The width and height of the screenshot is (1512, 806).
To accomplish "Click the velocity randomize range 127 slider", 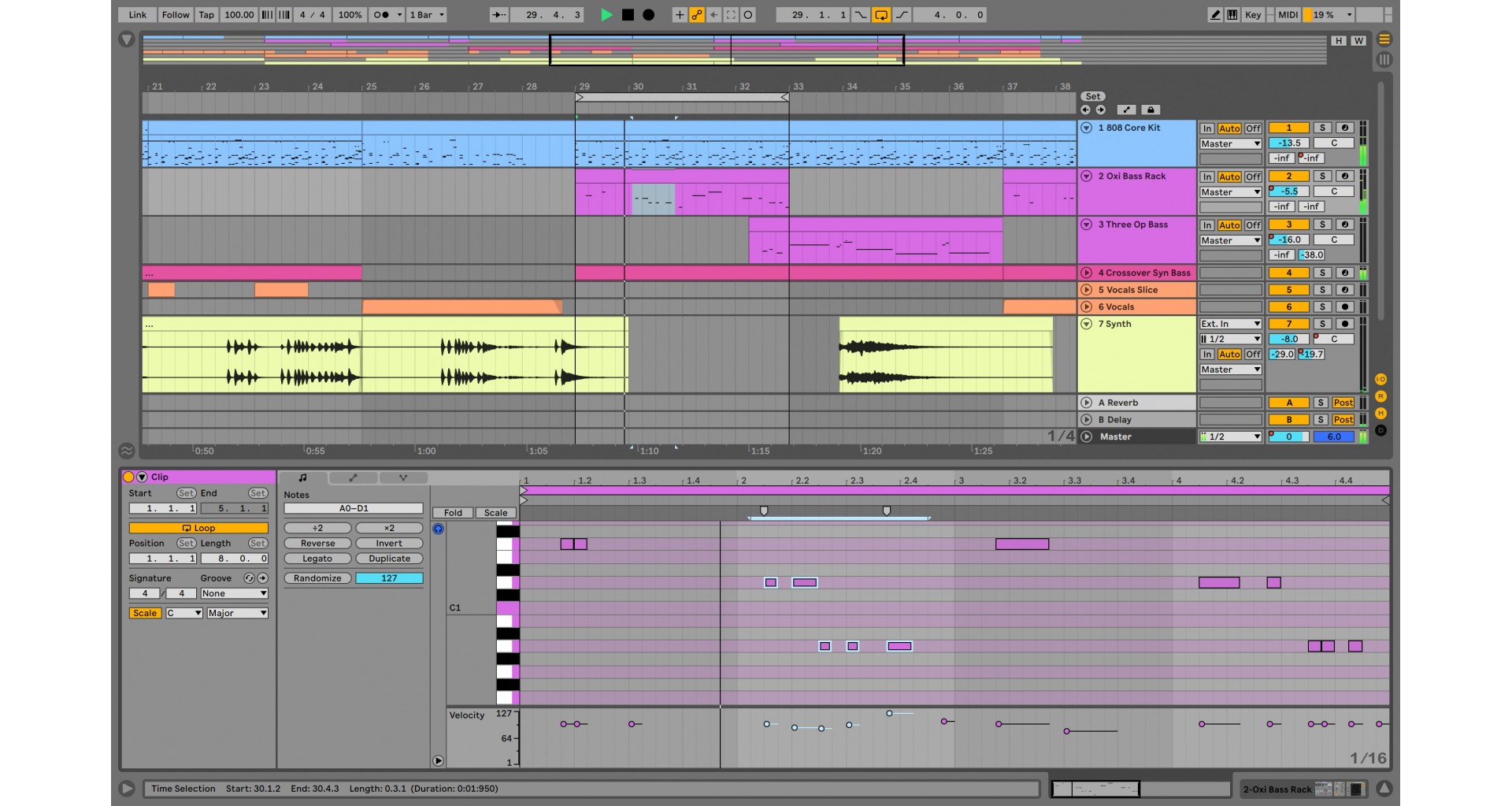I will tap(389, 578).
